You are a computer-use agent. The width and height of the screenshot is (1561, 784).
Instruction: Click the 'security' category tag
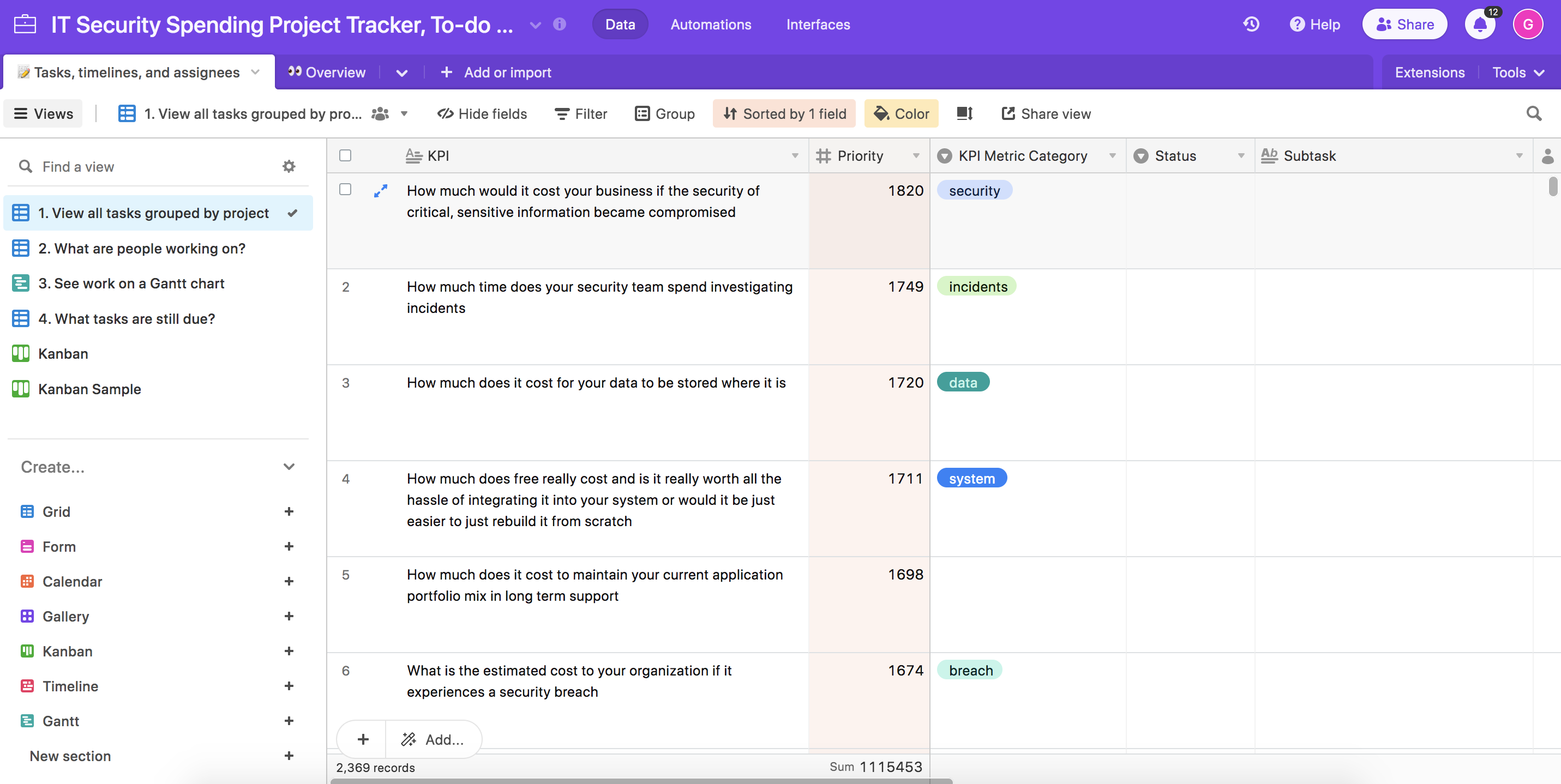coord(974,190)
